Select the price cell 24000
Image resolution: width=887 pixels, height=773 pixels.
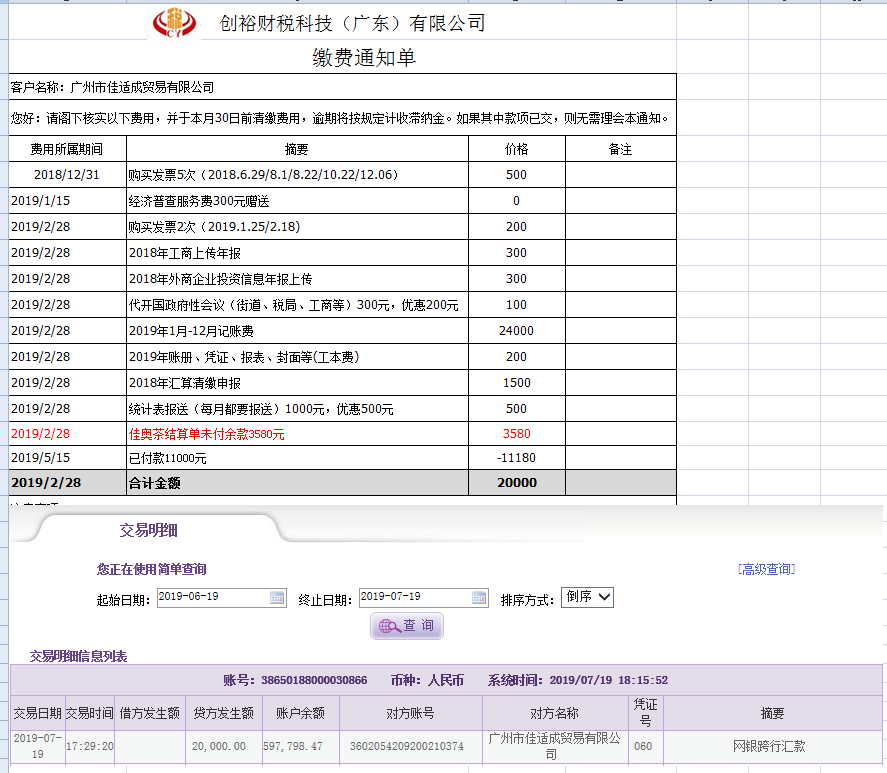[x=516, y=331]
